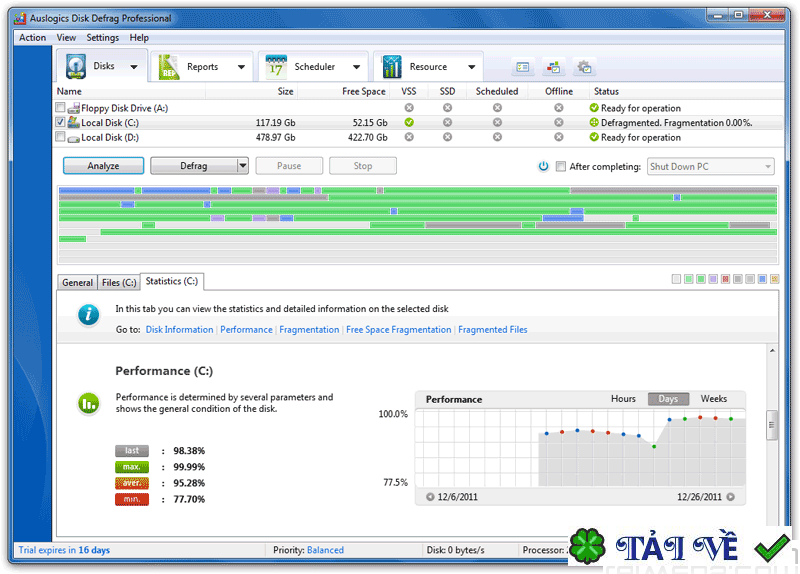Open the Shut Down PC combo box
The width and height of the screenshot is (800, 574).
coord(711,166)
